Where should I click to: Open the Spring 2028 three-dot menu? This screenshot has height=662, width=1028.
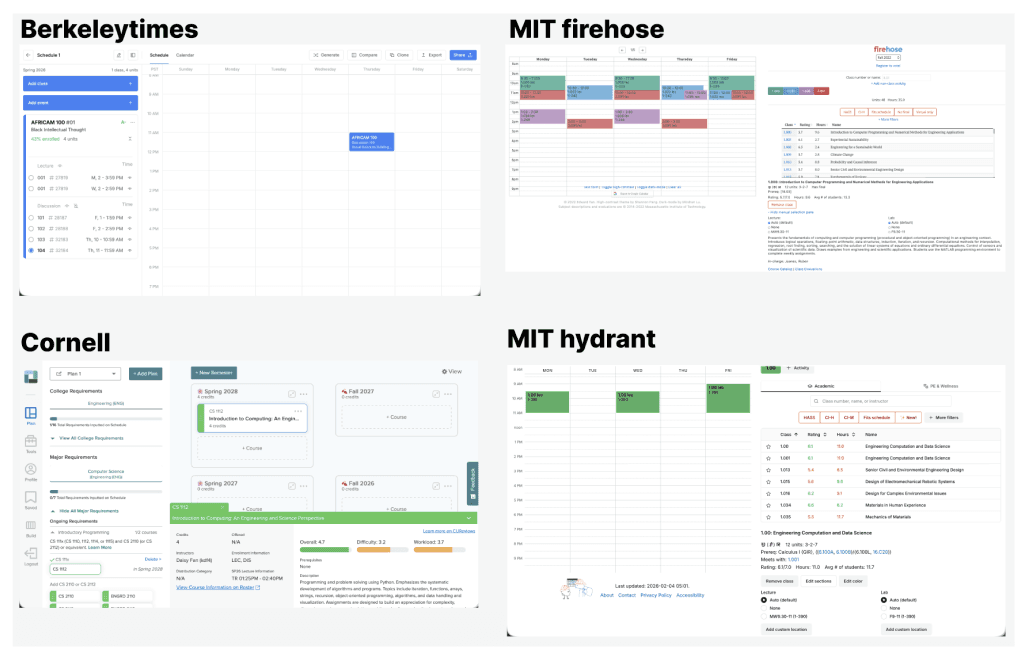303,394
